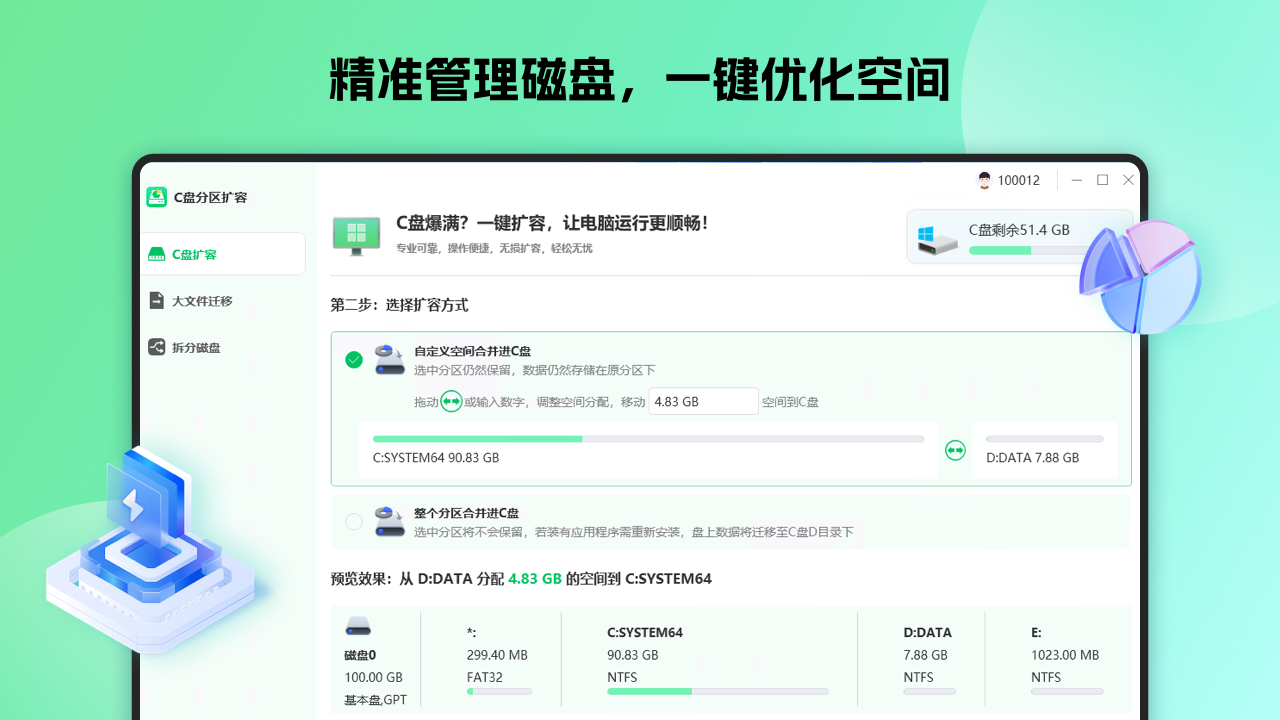Click the app logo icon beside C盘分区扩容 title
Image resolution: width=1280 pixels, height=720 pixels.
(157, 197)
